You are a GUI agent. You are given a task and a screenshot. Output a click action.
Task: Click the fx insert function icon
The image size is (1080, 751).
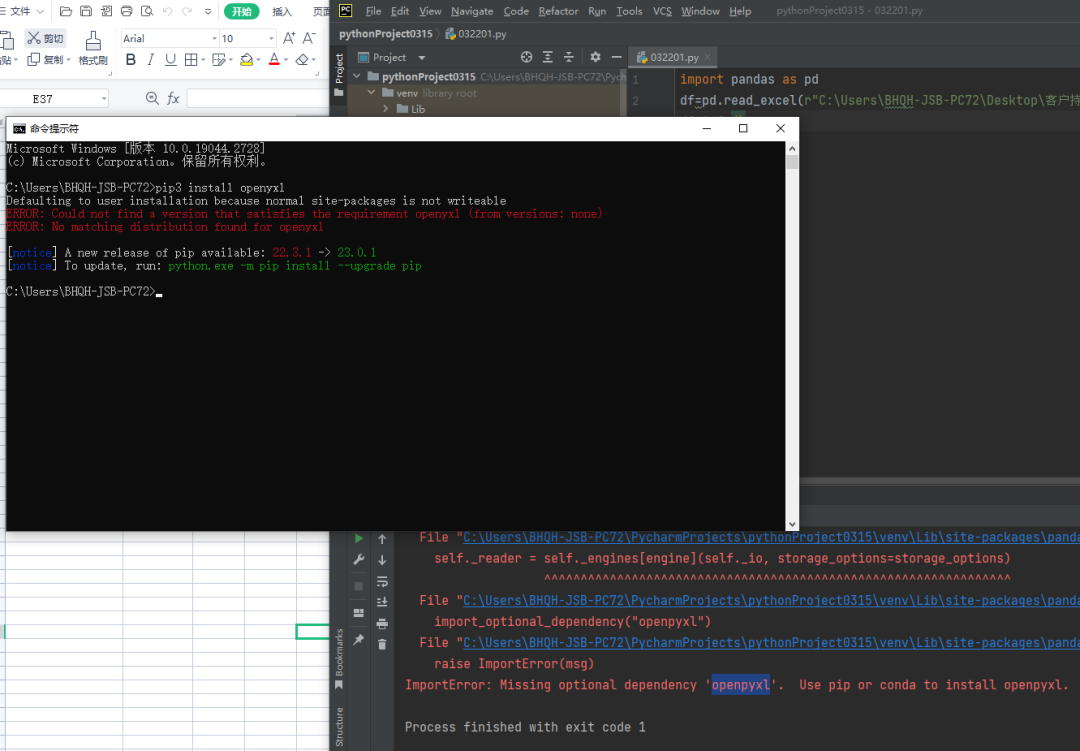point(173,98)
